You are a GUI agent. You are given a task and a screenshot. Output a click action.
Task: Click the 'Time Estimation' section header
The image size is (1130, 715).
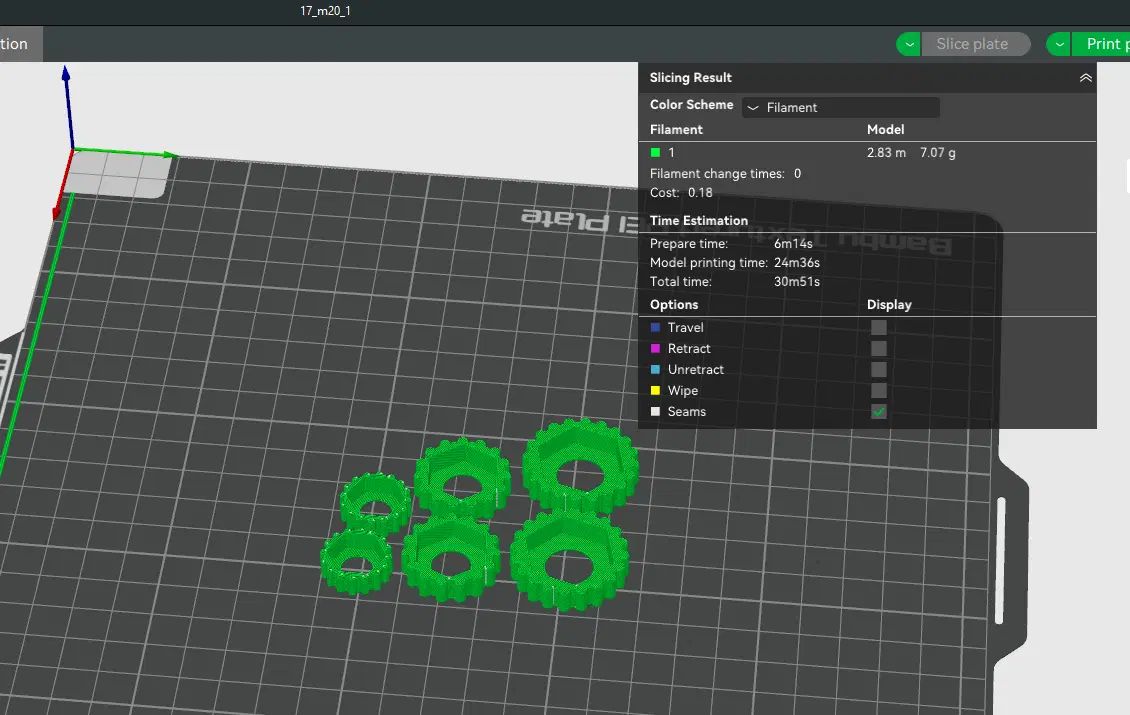point(698,221)
